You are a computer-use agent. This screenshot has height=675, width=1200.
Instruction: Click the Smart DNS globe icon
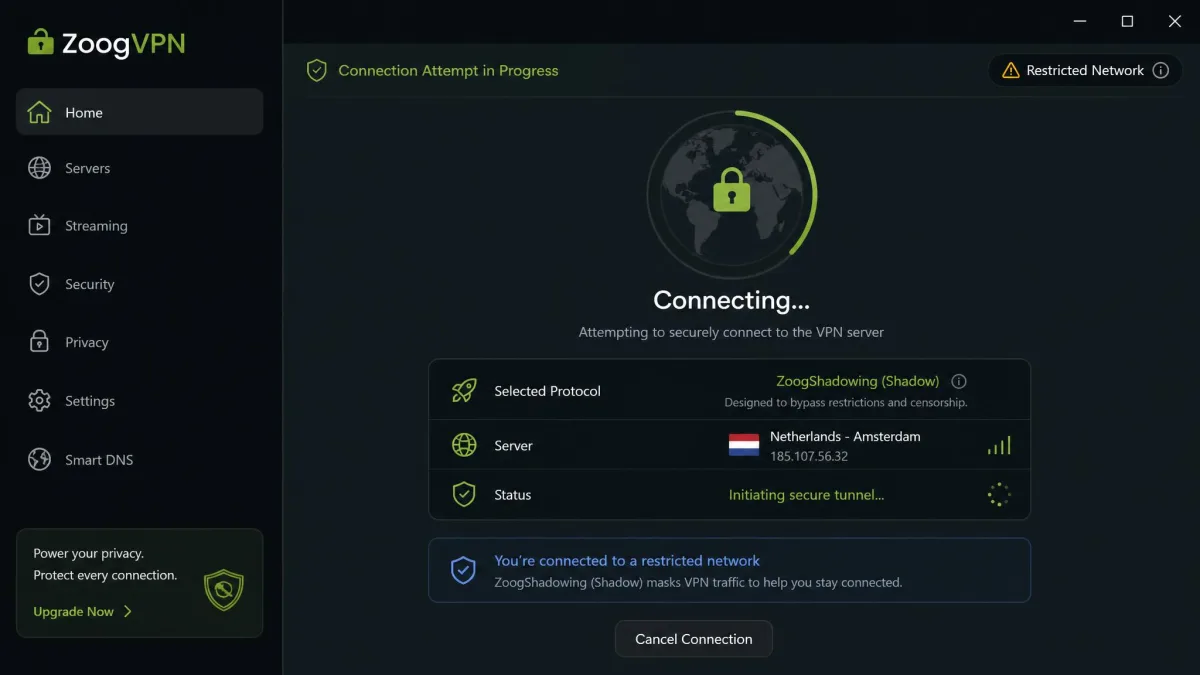tap(39, 460)
